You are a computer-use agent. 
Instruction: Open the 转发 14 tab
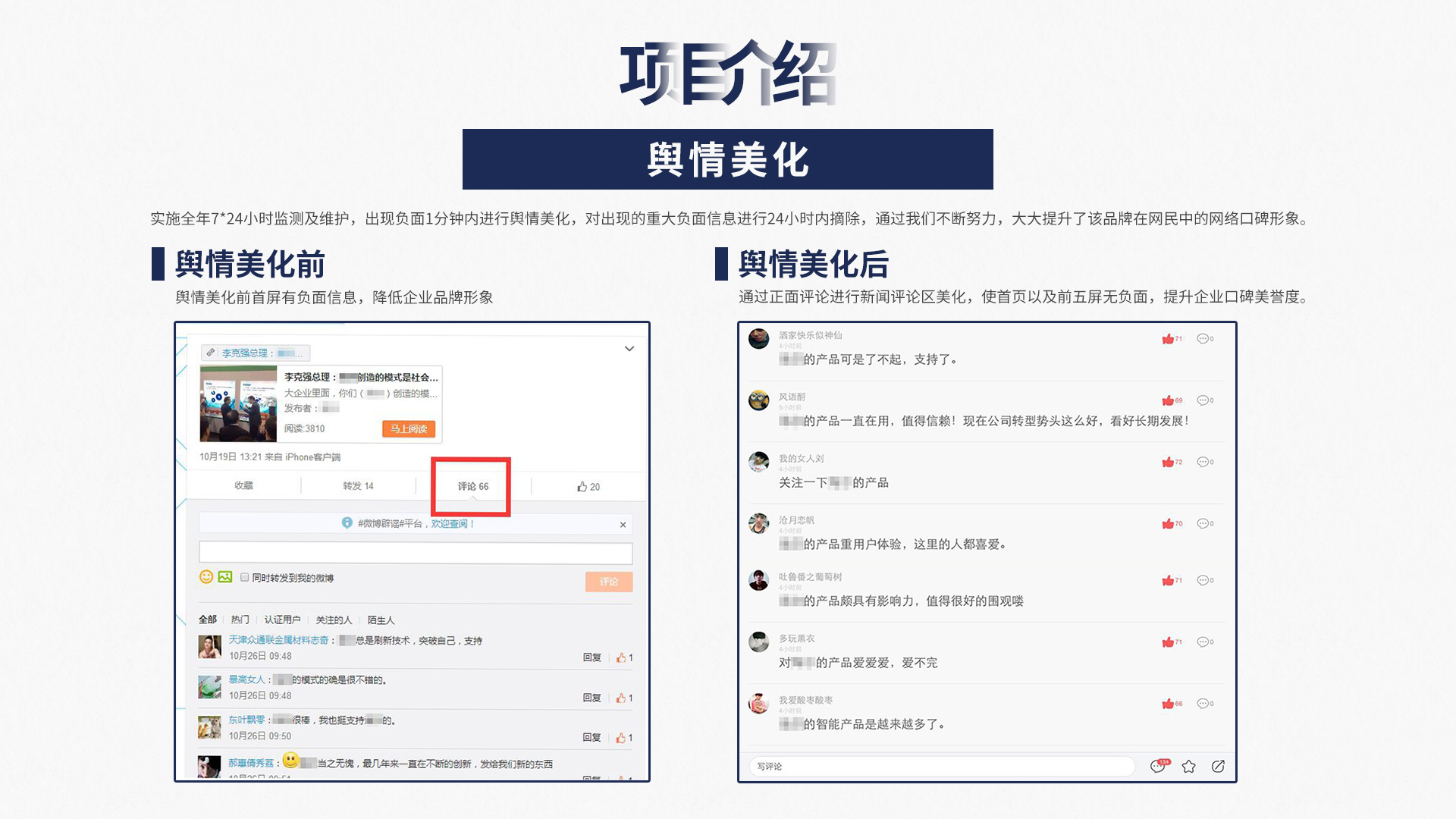(358, 486)
